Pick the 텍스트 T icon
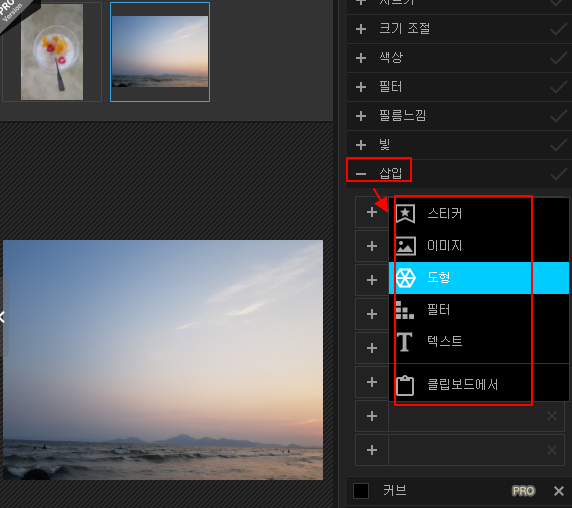The width and height of the screenshot is (572, 508). coord(404,342)
